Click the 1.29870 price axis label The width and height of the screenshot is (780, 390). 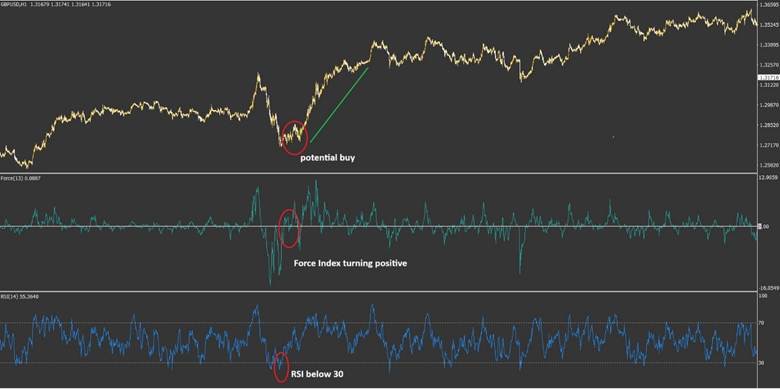770,105
